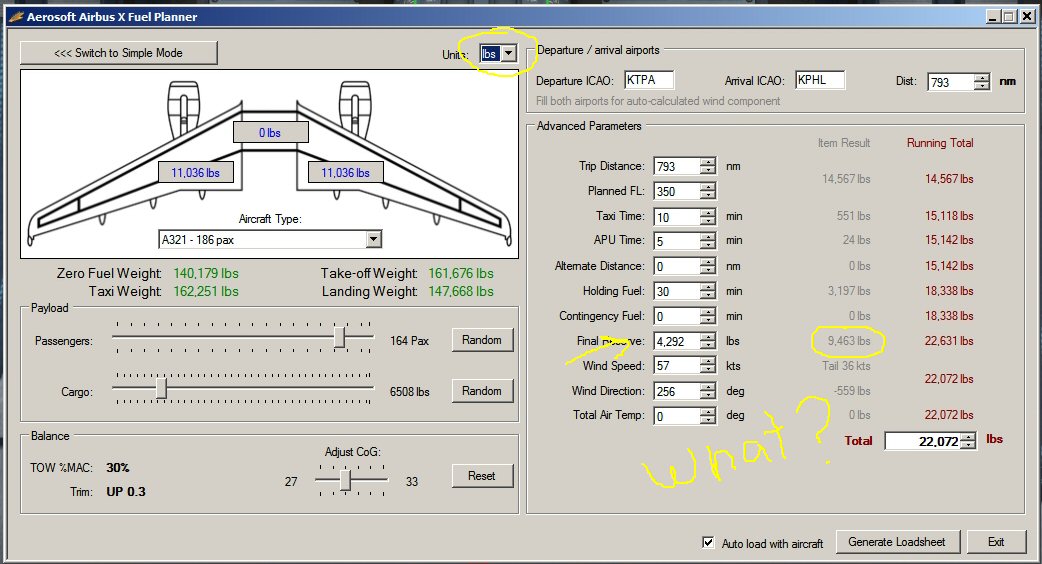Click the left wing tank 11,036 lbs box
Screen dimensions: 1042x564
[x=195, y=173]
